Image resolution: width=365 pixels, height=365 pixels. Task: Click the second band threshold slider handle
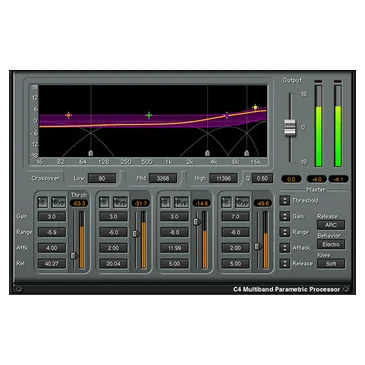[136, 234]
